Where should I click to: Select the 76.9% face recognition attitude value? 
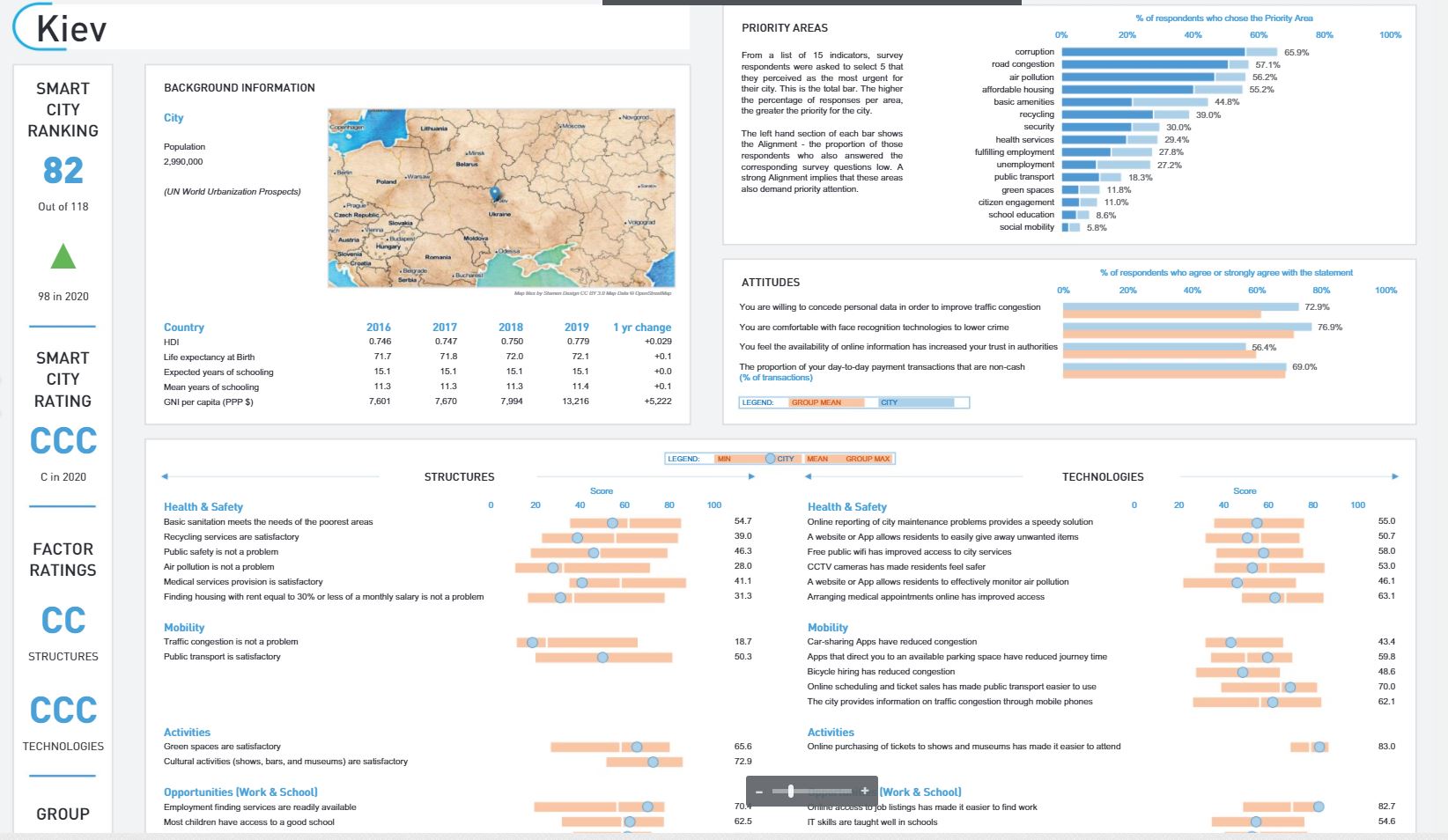pos(1330,328)
